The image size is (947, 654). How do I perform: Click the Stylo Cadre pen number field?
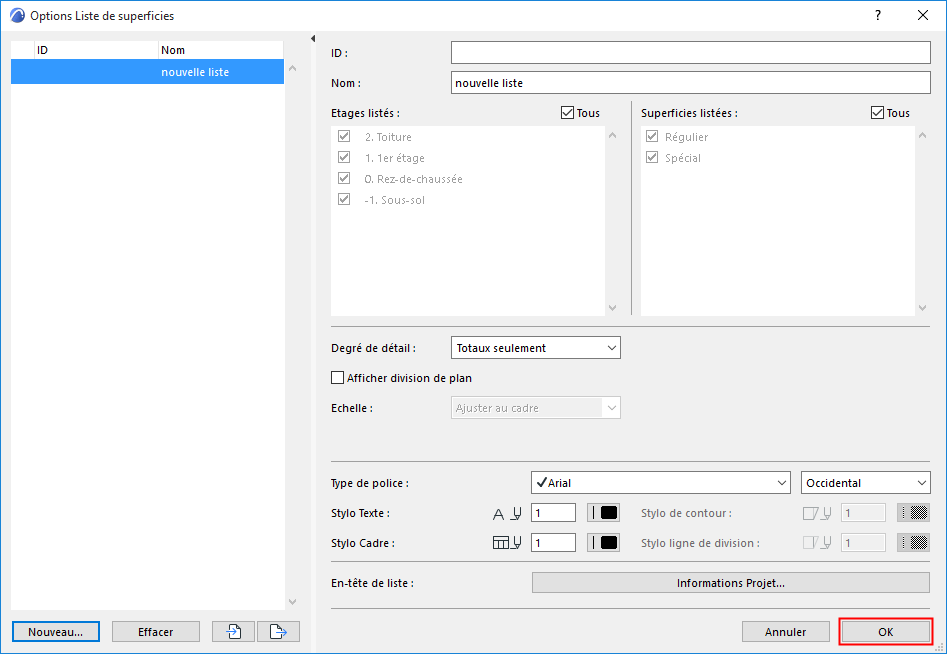point(553,543)
